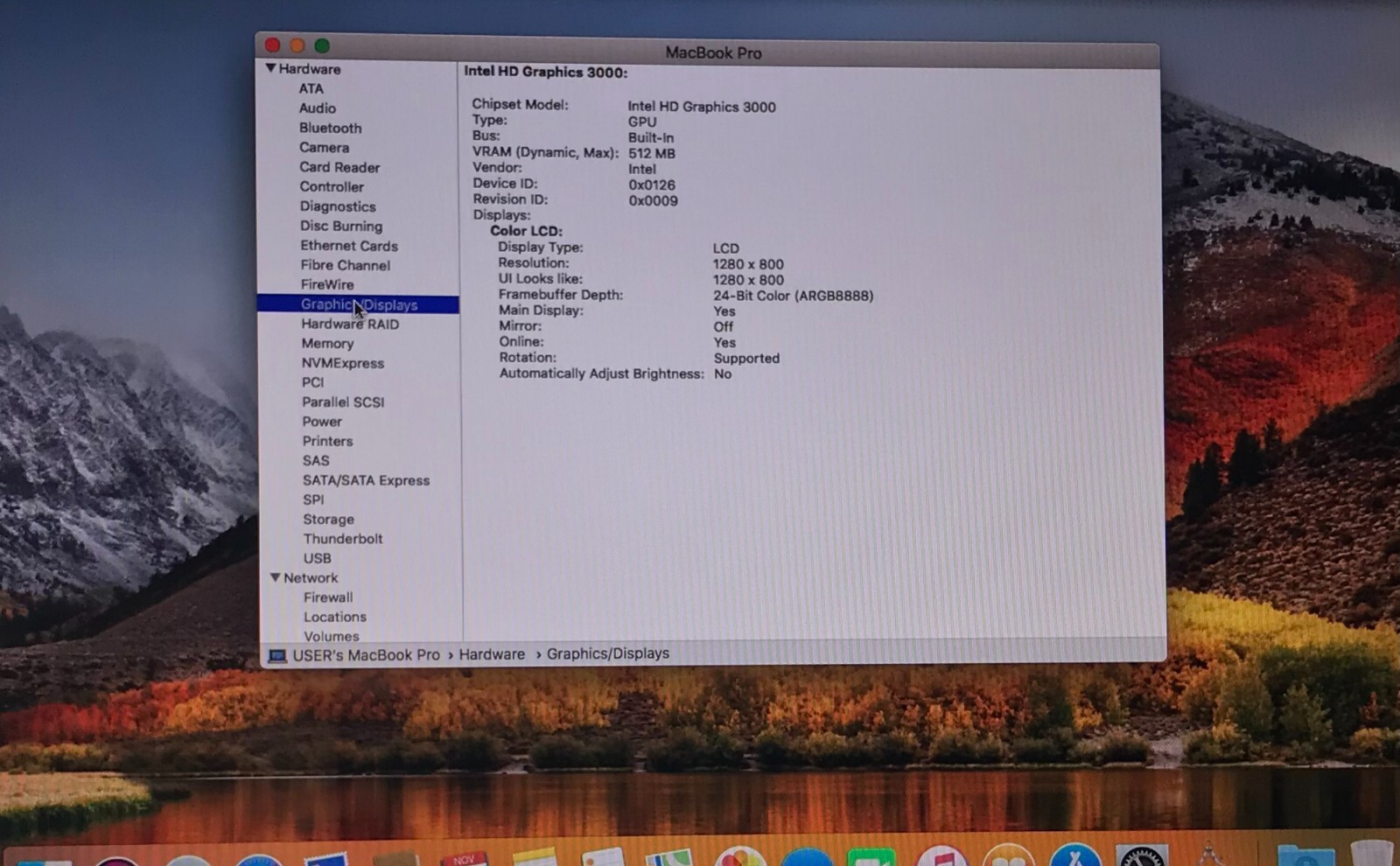The width and height of the screenshot is (1400, 866).
Task: Open Calendar from the Dock
Action: [465, 857]
